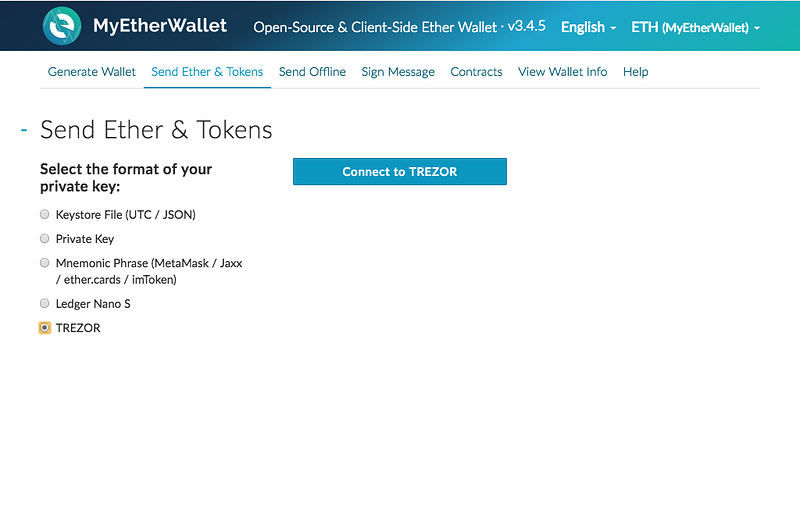Click the MyEtherWallet title text

(x=160, y=26)
